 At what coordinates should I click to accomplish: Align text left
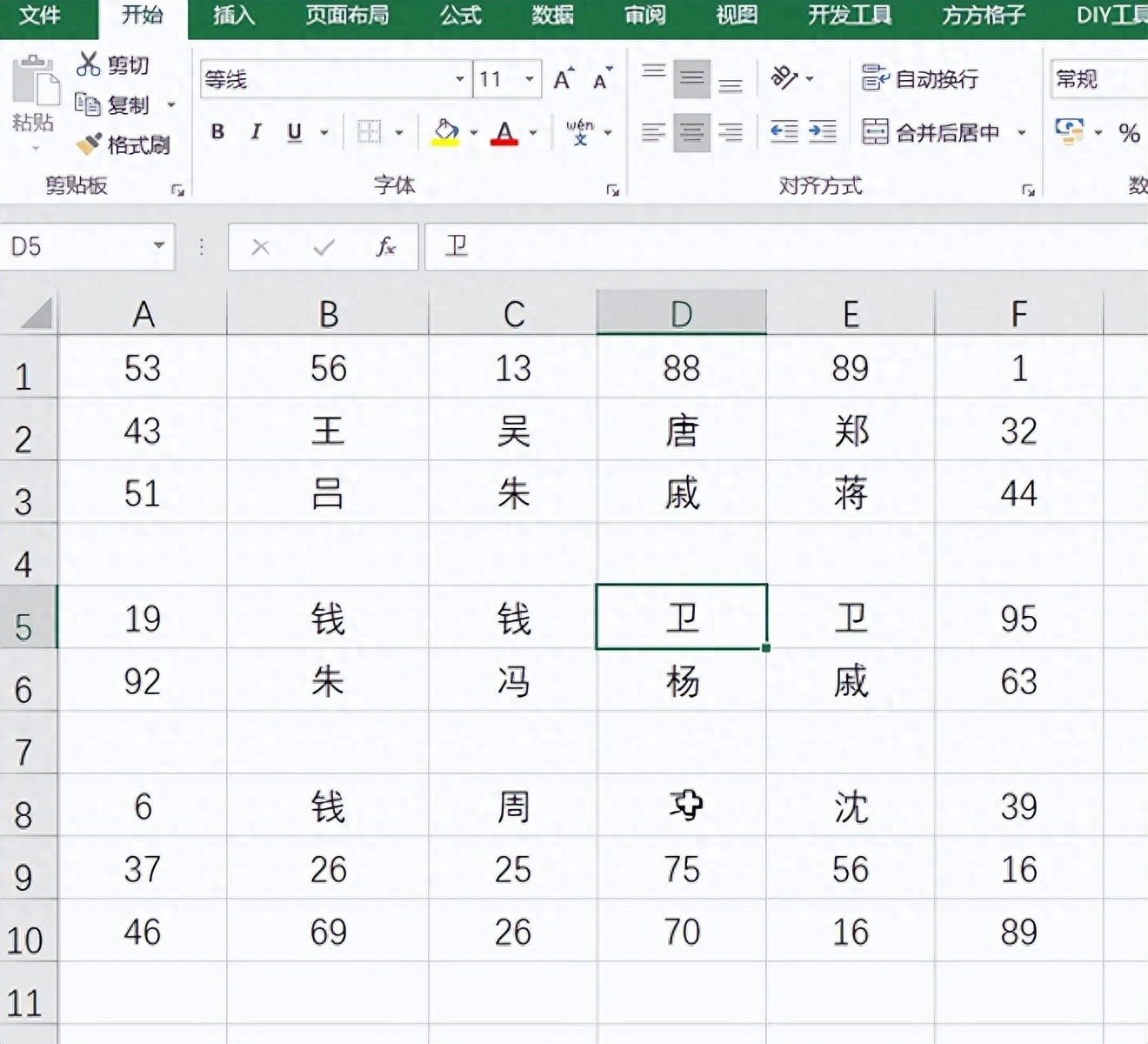coord(654,132)
